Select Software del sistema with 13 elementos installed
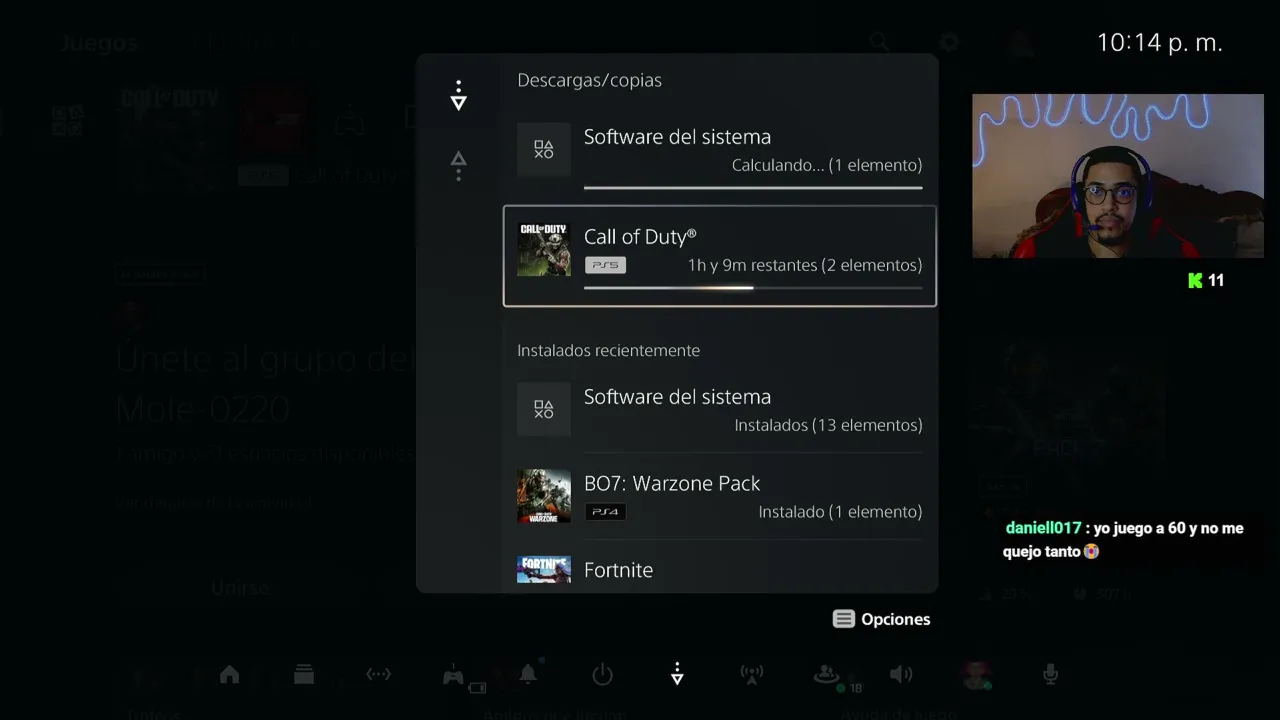This screenshot has height=720, width=1280. tap(720, 410)
